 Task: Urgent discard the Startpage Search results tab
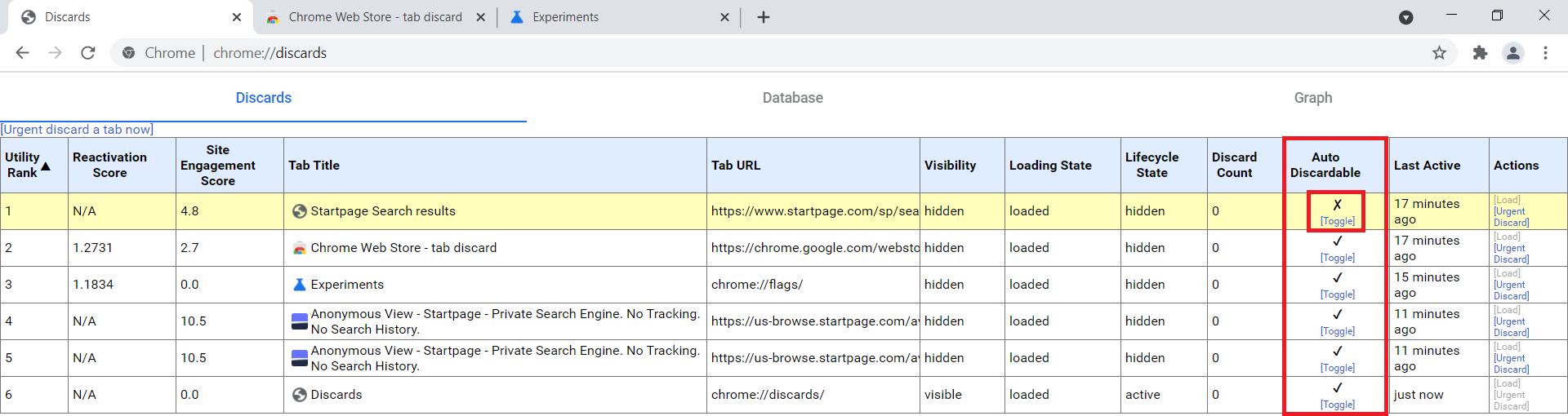tap(1511, 217)
